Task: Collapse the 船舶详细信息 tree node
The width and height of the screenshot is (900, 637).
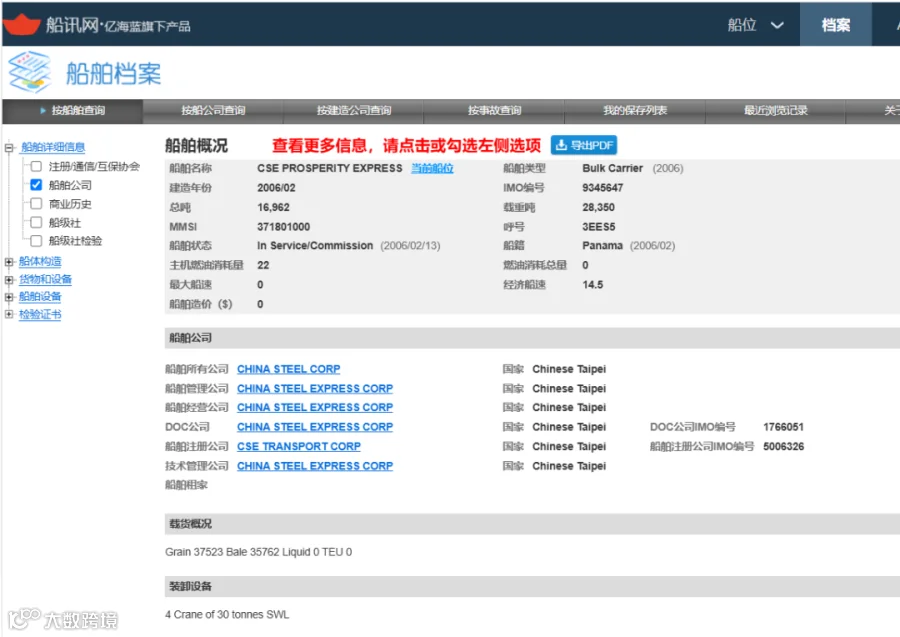Action: [9, 147]
